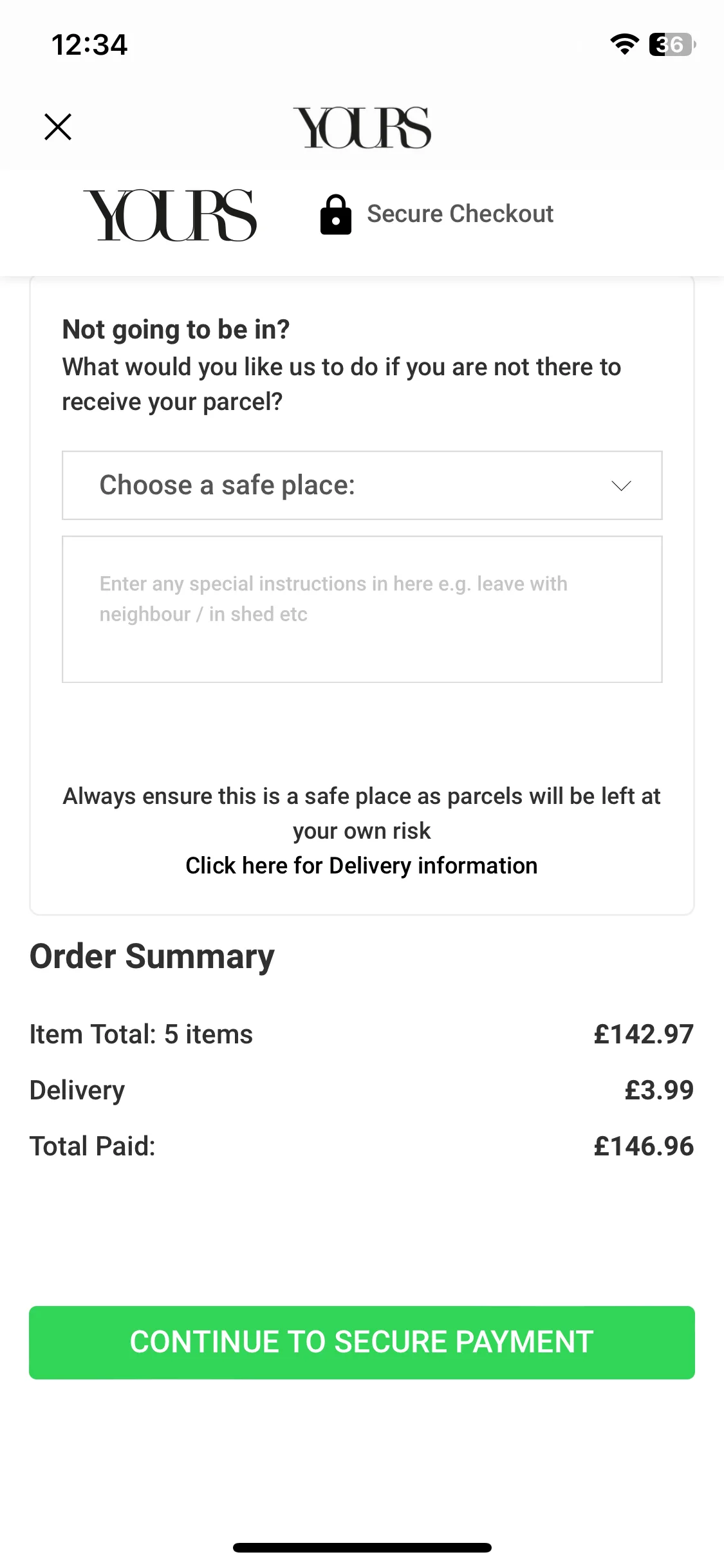Tap the 12:34 clock in status bar
The width and height of the screenshot is (724, 1568).
[x=89, y=45]
